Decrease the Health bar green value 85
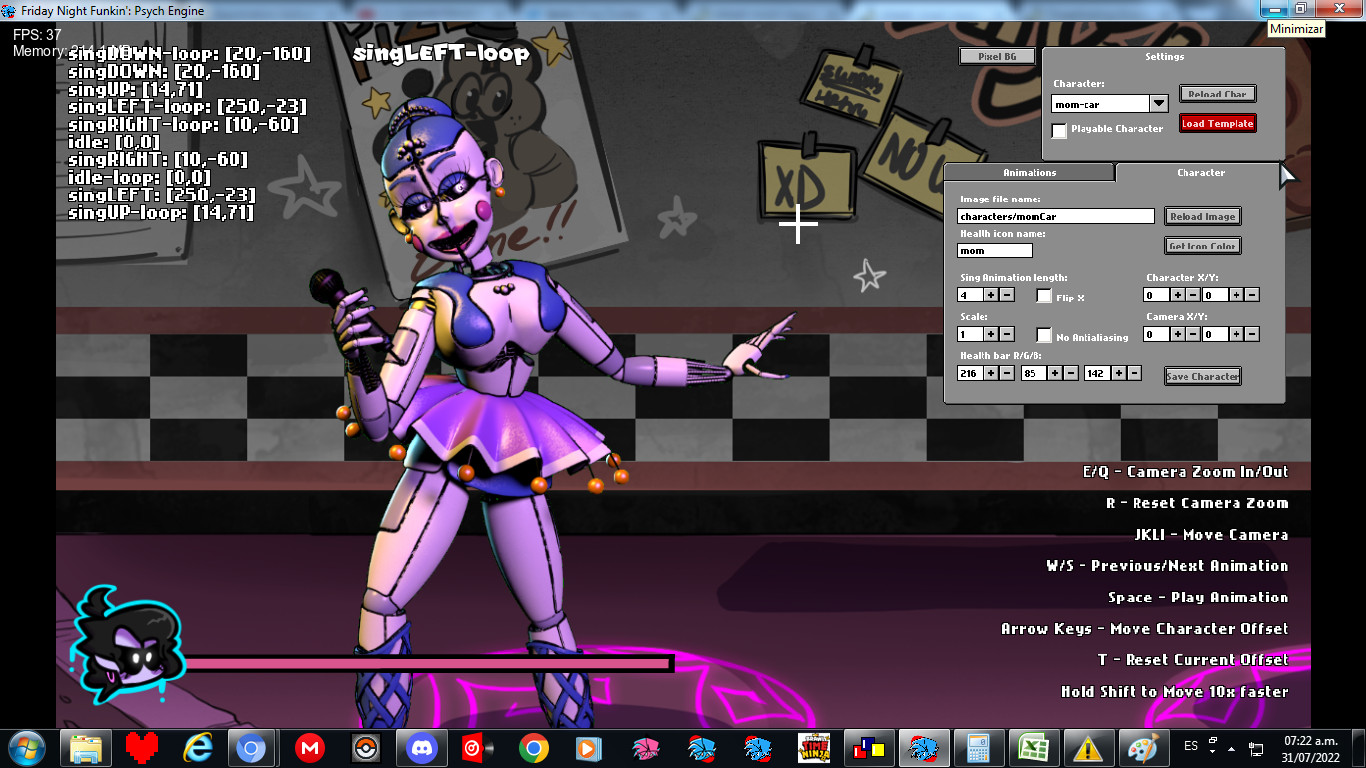Screen dimensions: 1366x768 click(x=1071, y=373)
